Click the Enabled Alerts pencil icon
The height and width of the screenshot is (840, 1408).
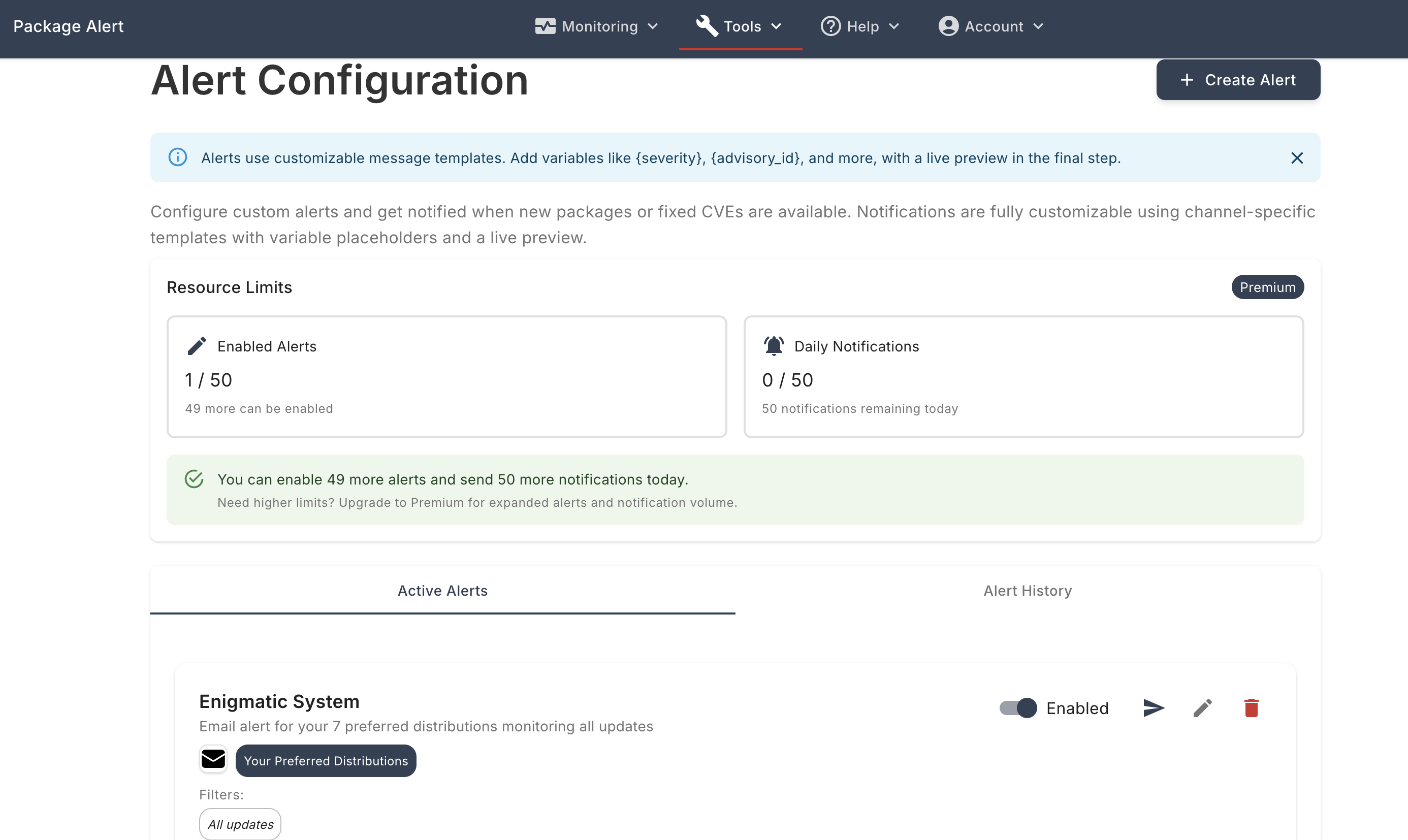[197, 346]
